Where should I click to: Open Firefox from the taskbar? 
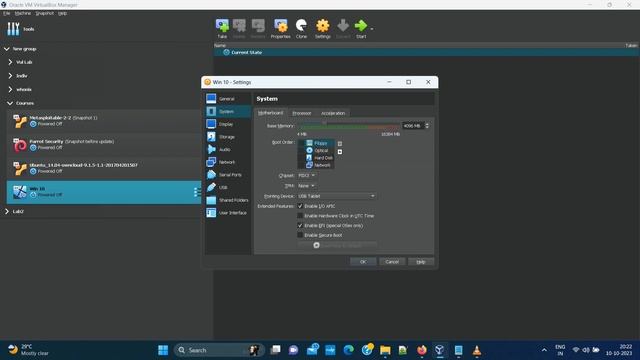pos(422,350)
